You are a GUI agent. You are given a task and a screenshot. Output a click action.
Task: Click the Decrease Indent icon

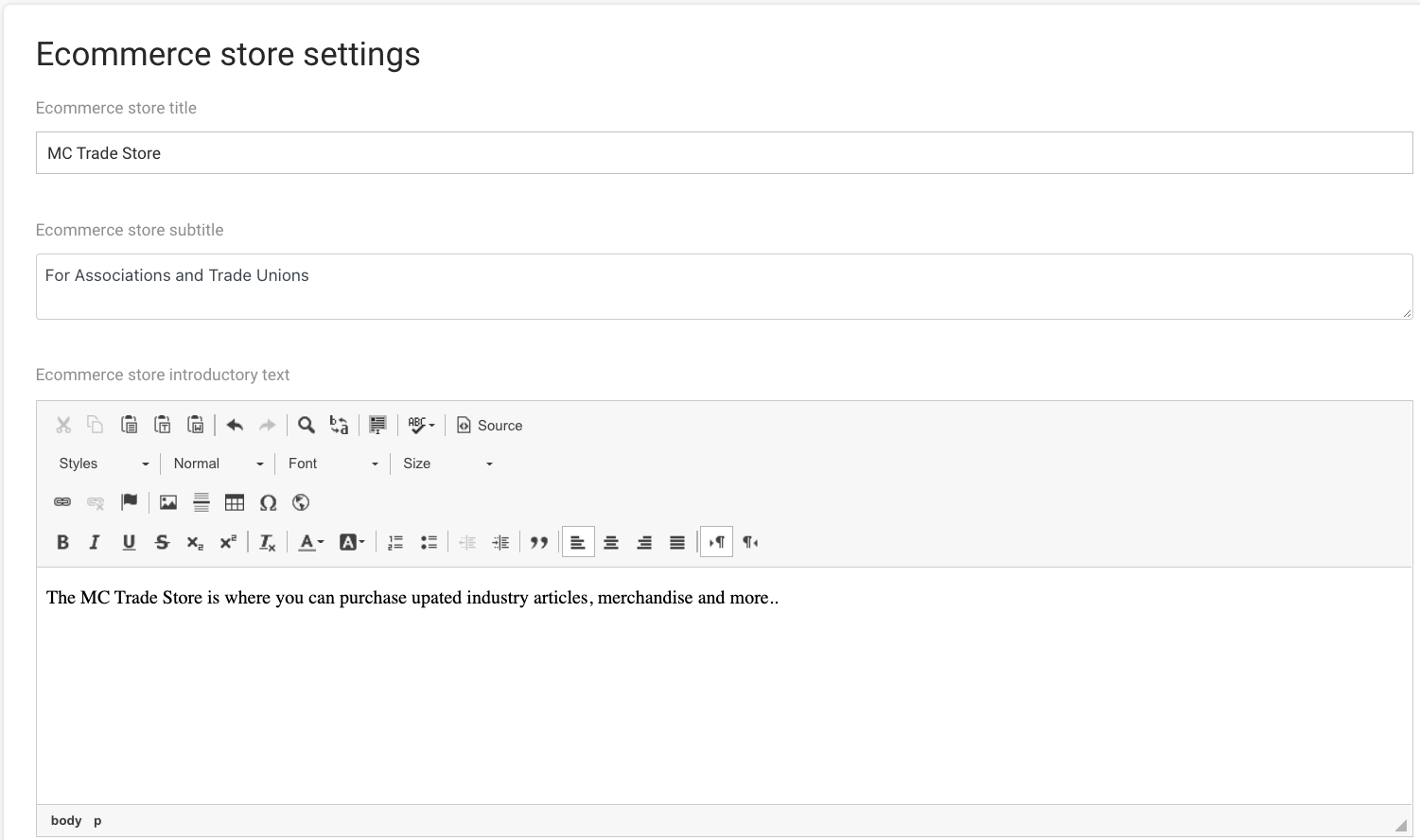tap(467, 542)
